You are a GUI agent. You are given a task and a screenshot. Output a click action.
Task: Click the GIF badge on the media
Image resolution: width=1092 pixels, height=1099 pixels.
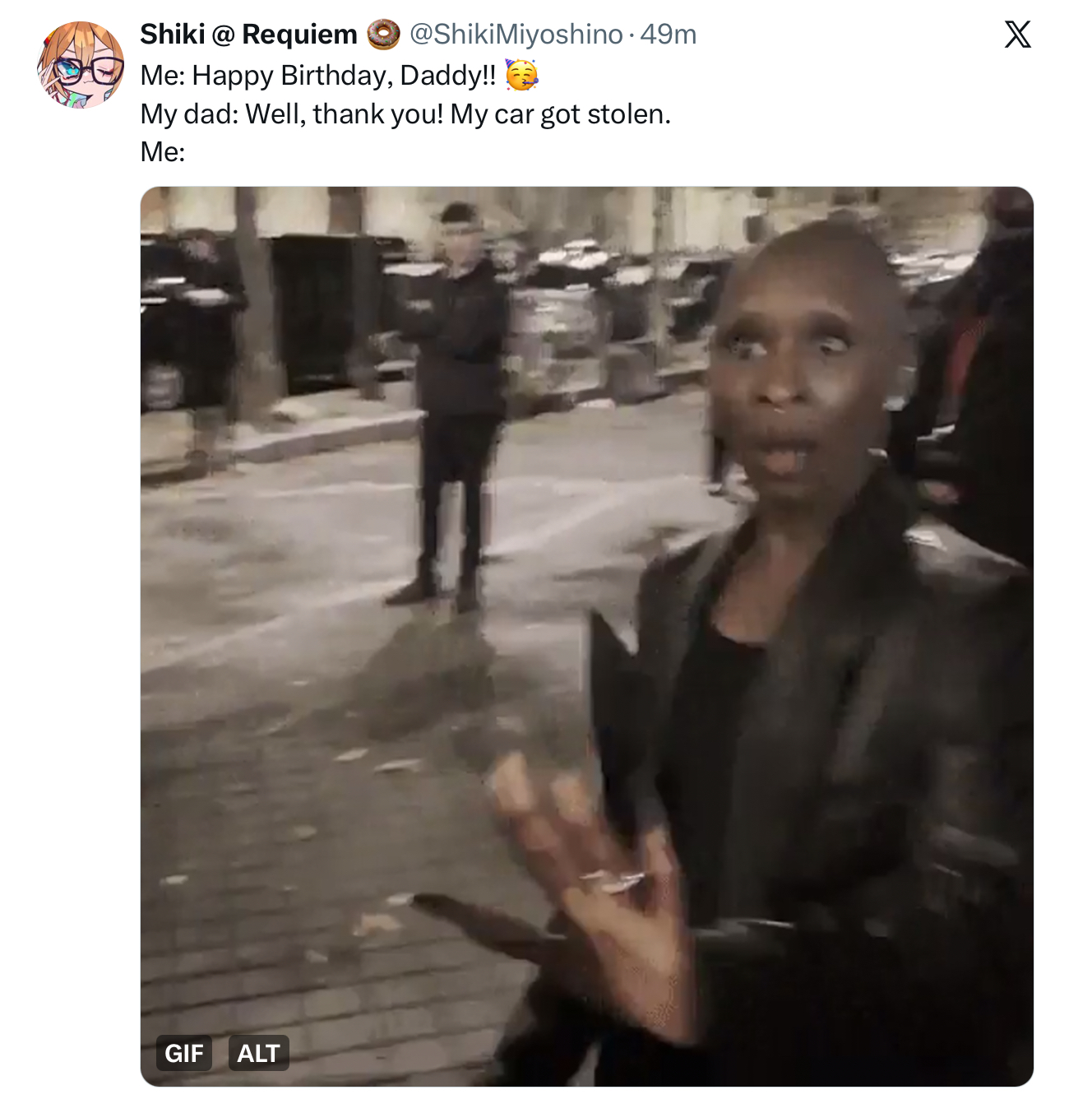pyautogui.click(x=184, y=1053)
